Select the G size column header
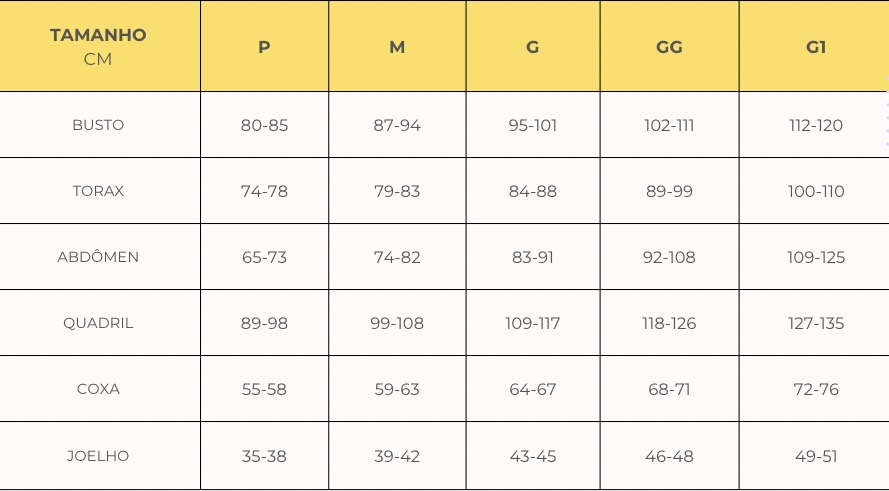Screen dimensions: 889x491 pyautogui.click(x=532, y=46)
